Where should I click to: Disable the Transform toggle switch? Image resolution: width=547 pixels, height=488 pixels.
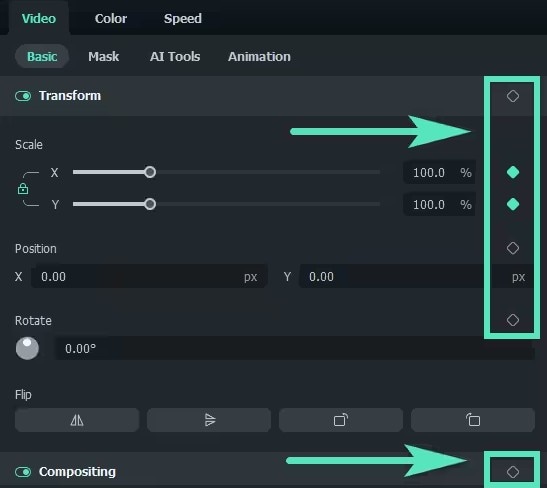23,96
